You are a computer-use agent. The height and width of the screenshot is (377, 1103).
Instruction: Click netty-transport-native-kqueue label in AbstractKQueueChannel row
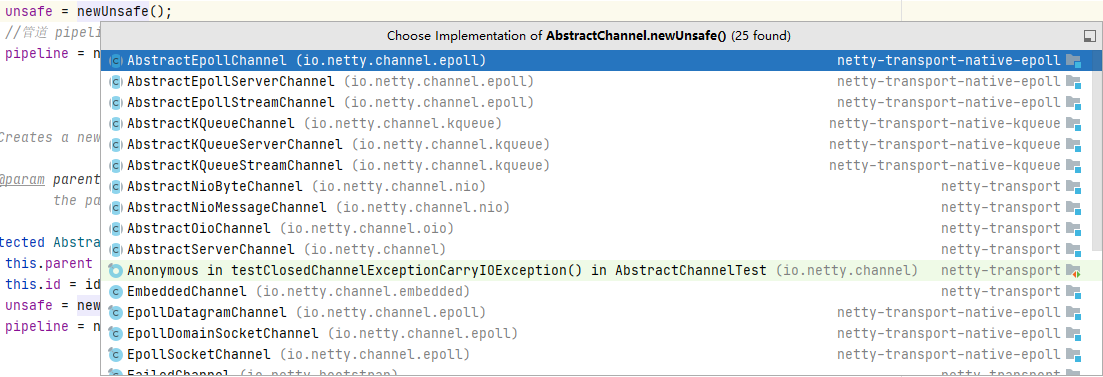944,124
